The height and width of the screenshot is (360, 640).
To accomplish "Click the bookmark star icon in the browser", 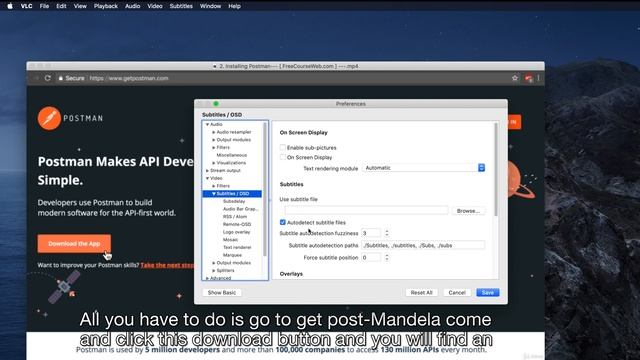I will 515,78.
